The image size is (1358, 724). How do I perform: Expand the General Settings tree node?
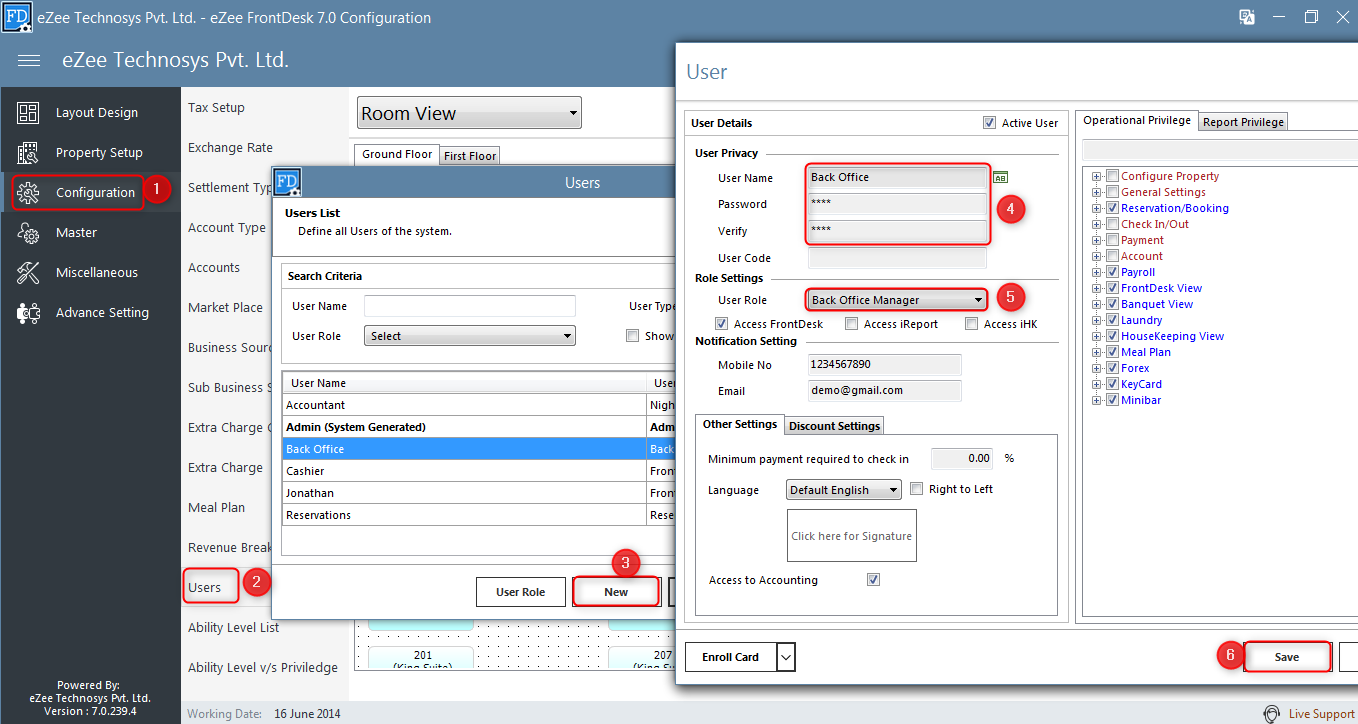pyautogui.click(x=1097, y=192)
